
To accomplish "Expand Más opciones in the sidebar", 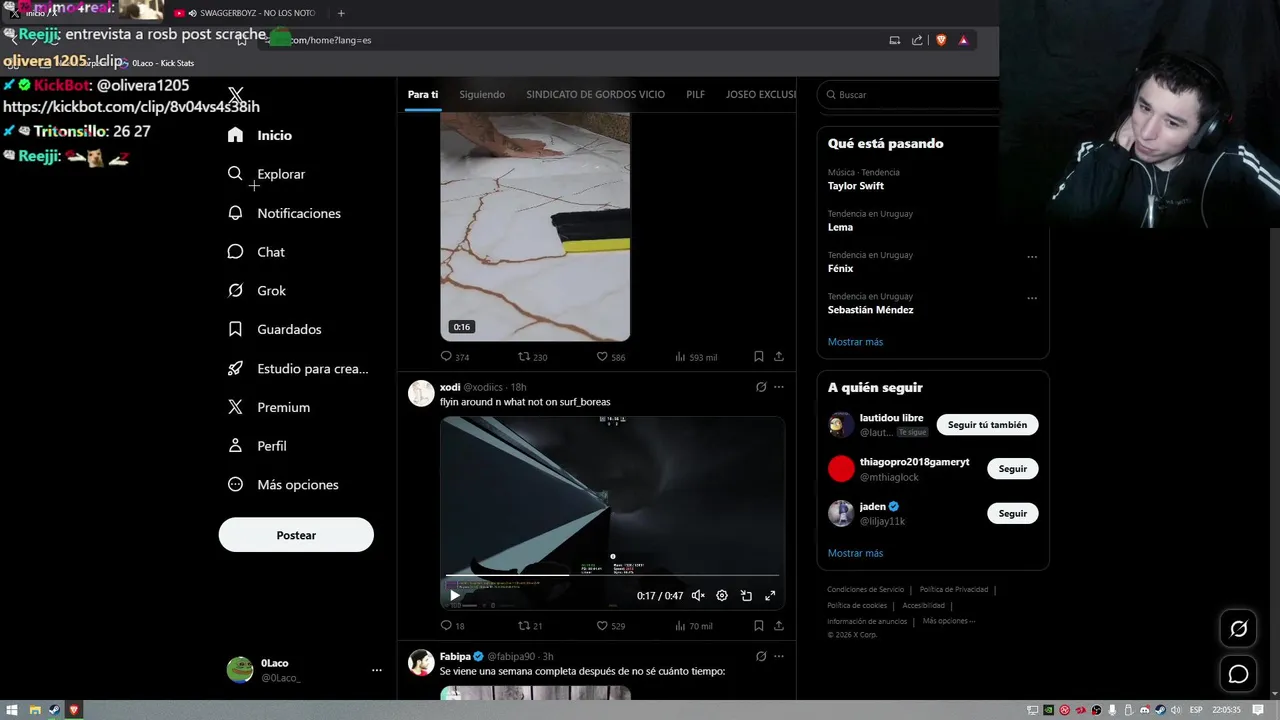I will [x=283, y=485].
